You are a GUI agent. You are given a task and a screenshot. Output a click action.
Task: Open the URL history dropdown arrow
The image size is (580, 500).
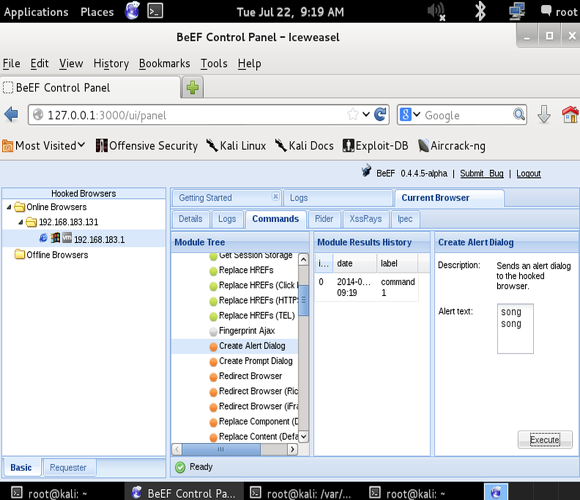(366, 114)
